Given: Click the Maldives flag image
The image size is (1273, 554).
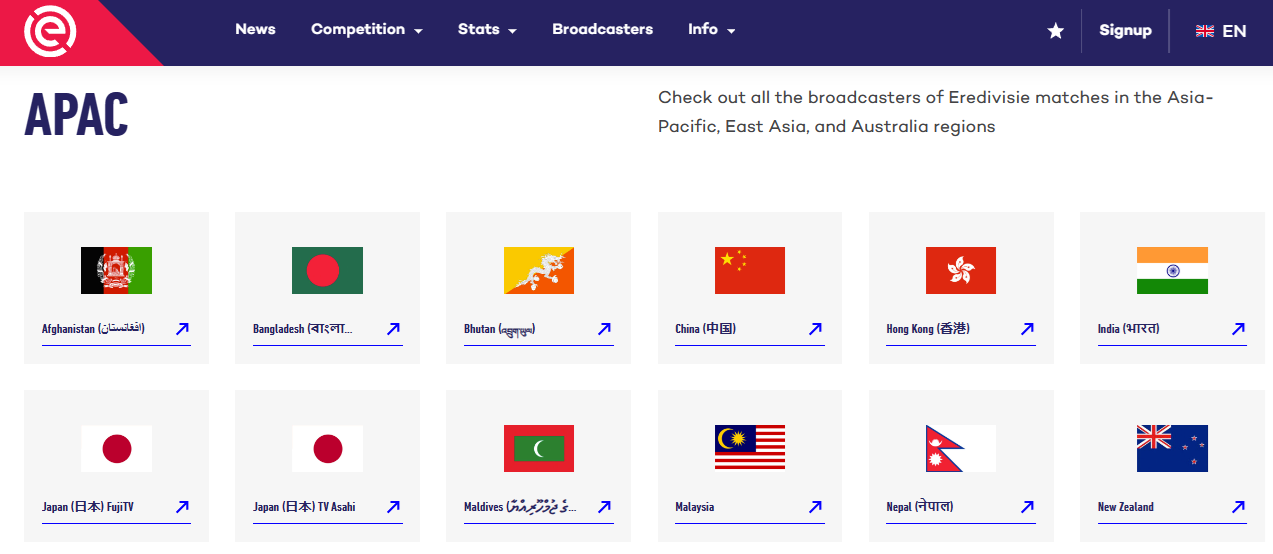Looking at the screenshot, I should coord(538,448).
